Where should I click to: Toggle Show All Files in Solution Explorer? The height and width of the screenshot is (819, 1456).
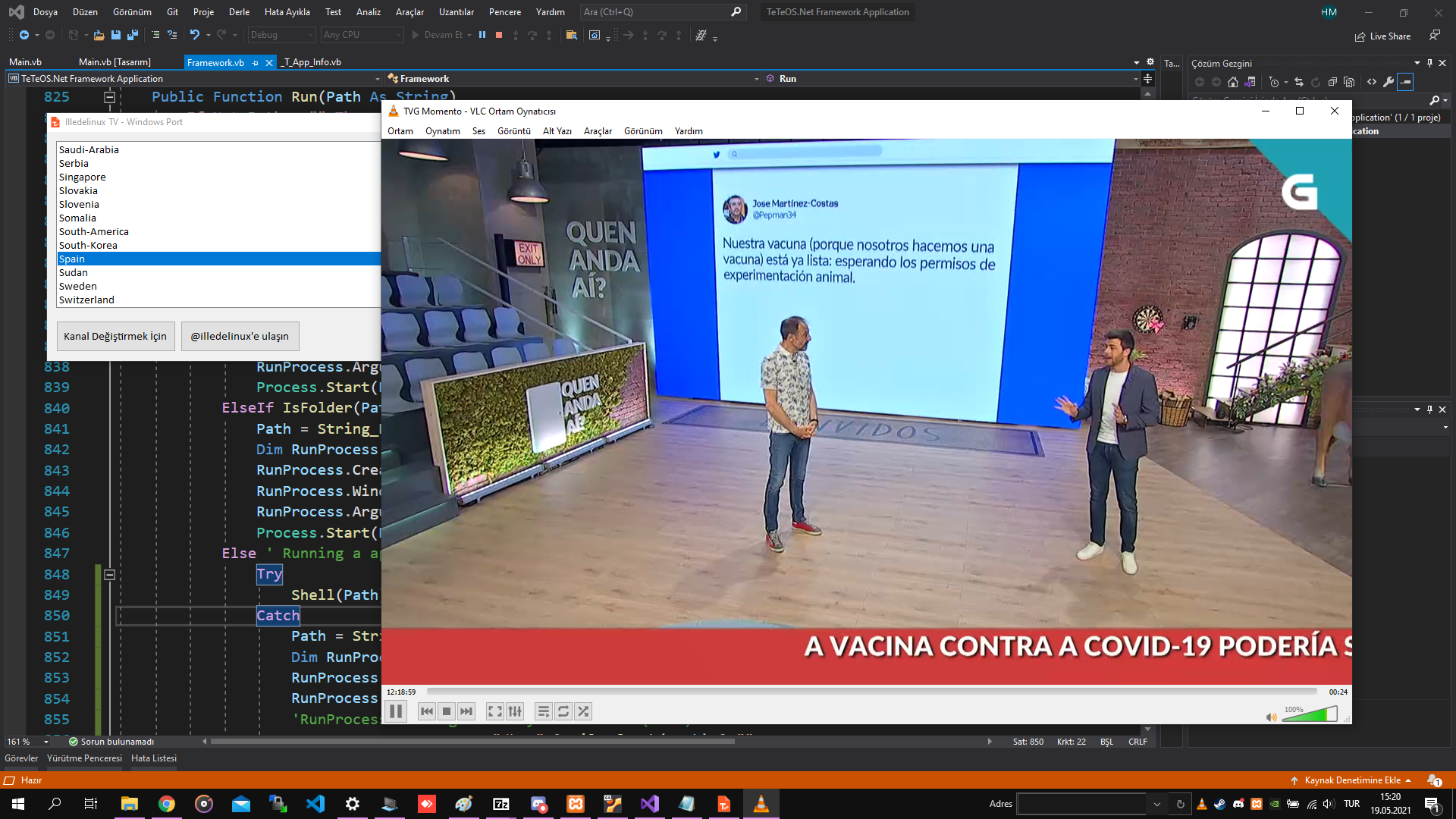click(1349, 82)
